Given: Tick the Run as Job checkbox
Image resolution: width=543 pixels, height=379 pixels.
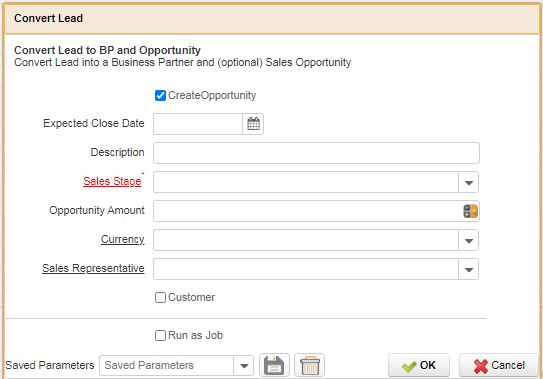Looking at the screenshot, I should click(x=160, y=335).
